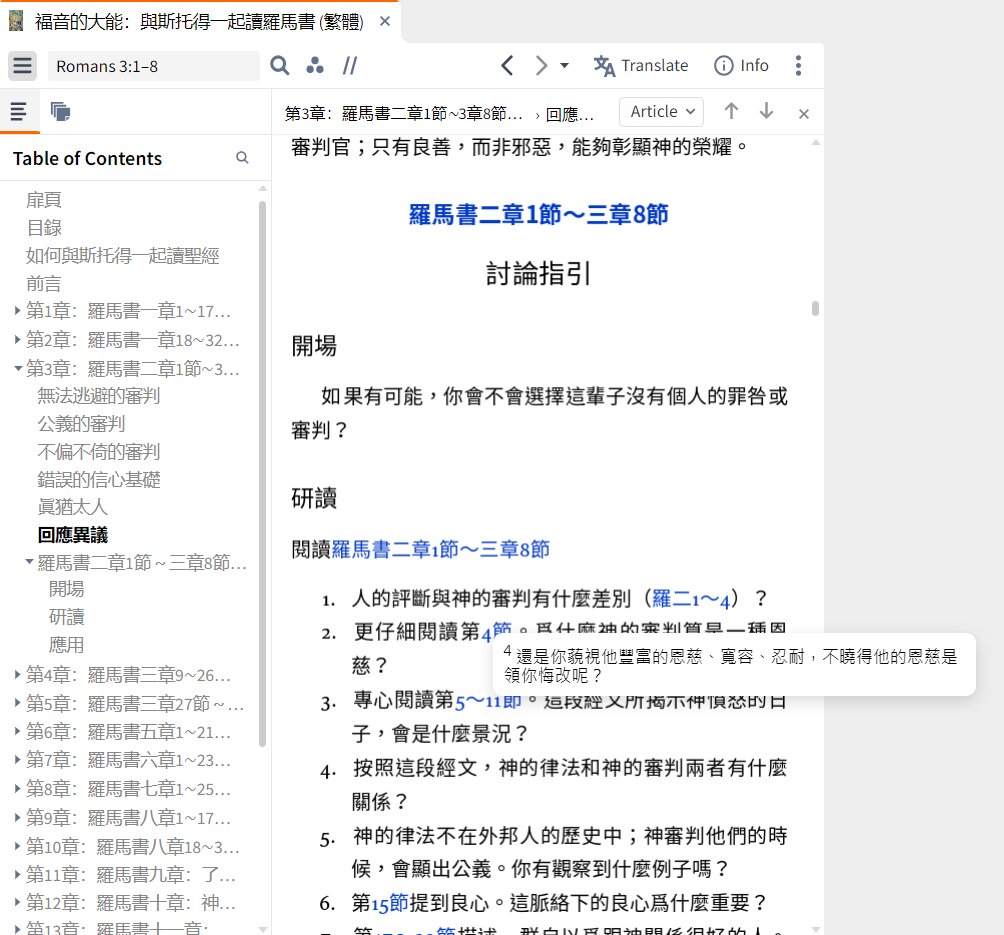
Task: Select 回應異議 in table of contents
Action: coord(73,535)
